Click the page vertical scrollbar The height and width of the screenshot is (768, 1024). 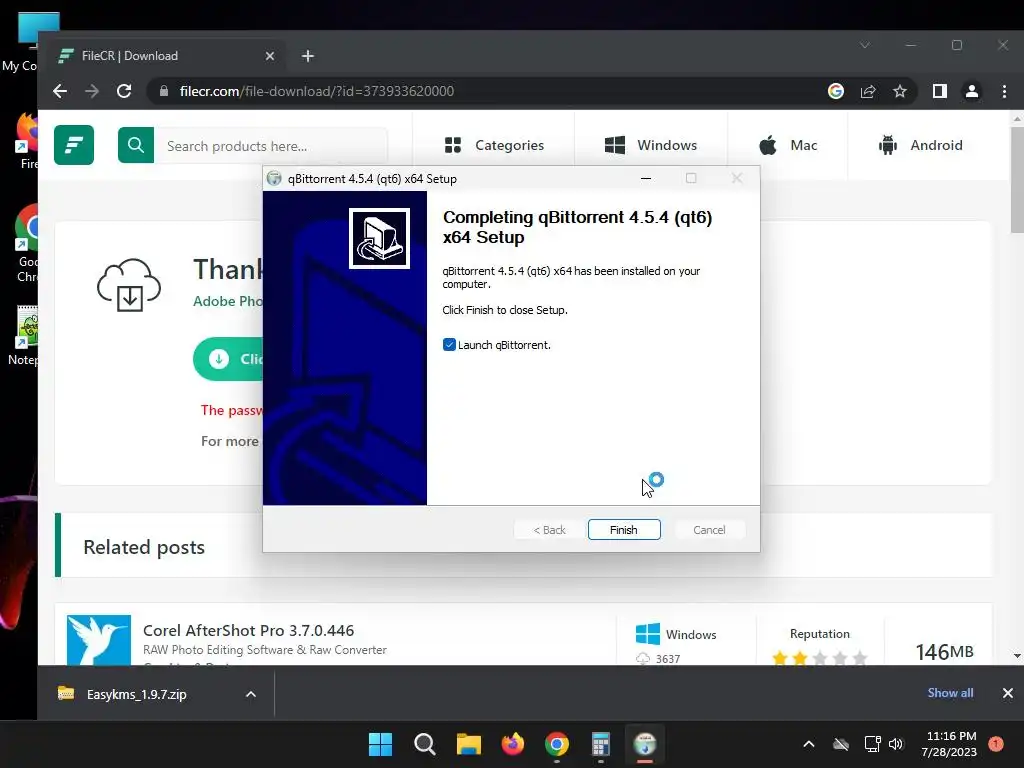[1017, 180]
